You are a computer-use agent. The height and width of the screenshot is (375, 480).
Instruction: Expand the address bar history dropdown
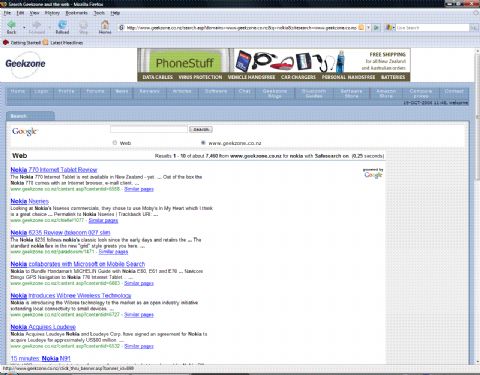pyautogui.click(x=368, y=28)
